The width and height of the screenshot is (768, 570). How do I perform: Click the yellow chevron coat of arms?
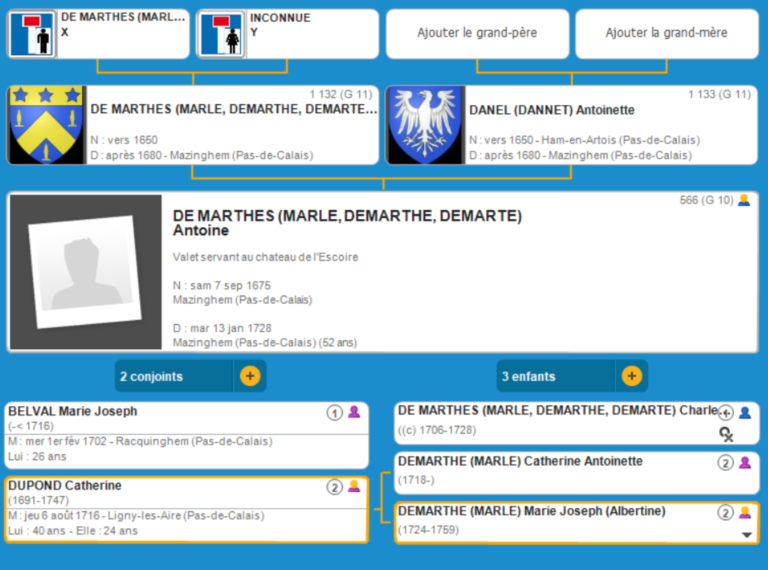45,126
